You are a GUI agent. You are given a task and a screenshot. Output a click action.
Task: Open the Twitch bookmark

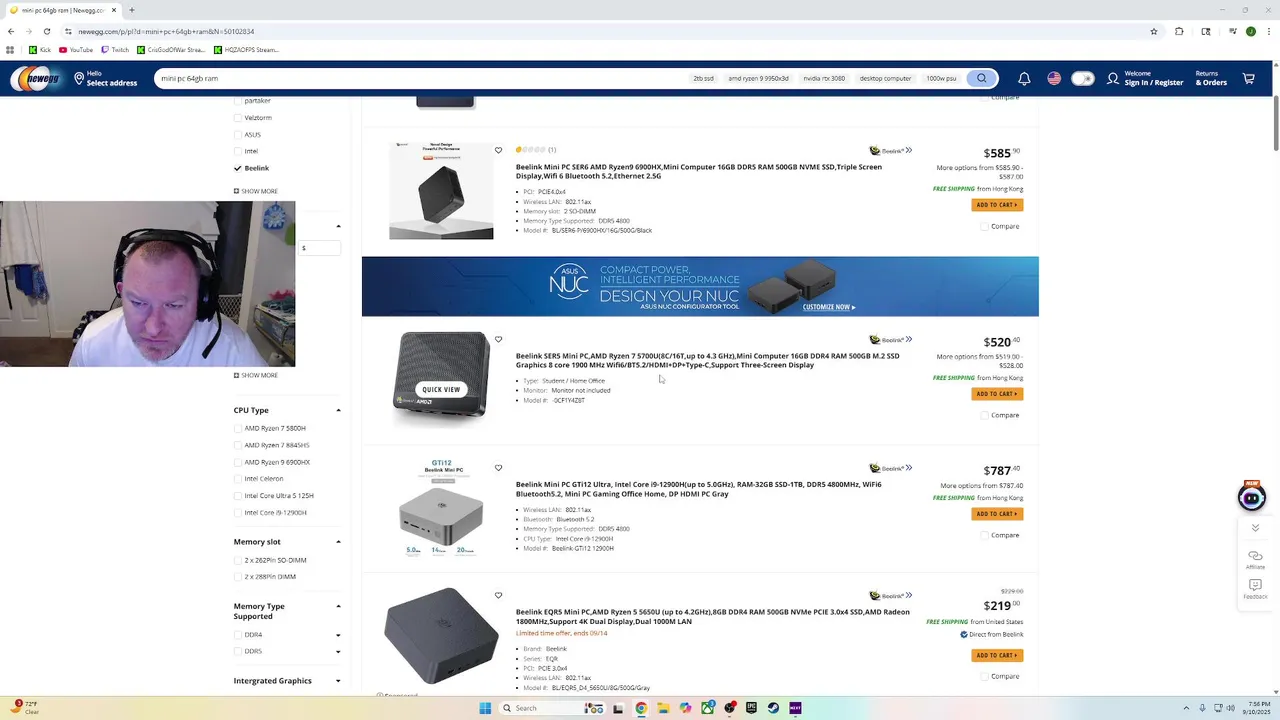(115, 50)
